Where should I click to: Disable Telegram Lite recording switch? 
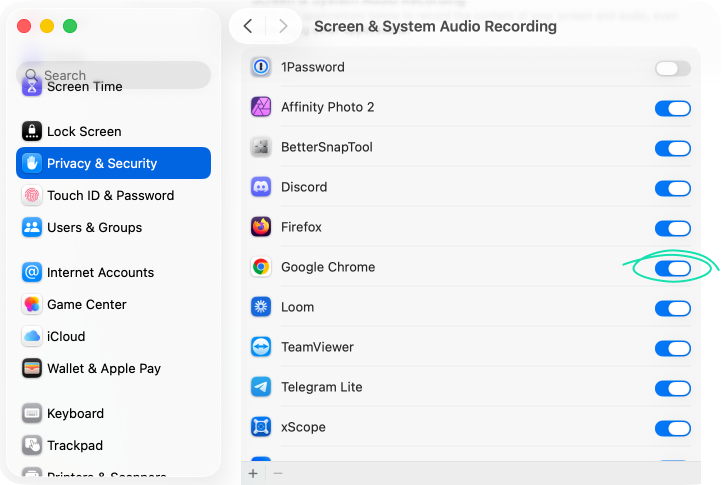tap(673, 389)
